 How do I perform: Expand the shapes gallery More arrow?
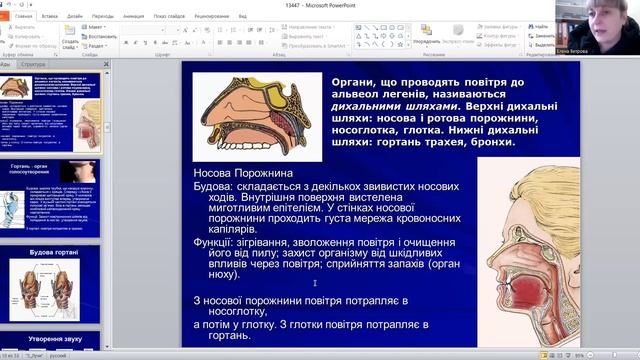(x=408, y=44)
